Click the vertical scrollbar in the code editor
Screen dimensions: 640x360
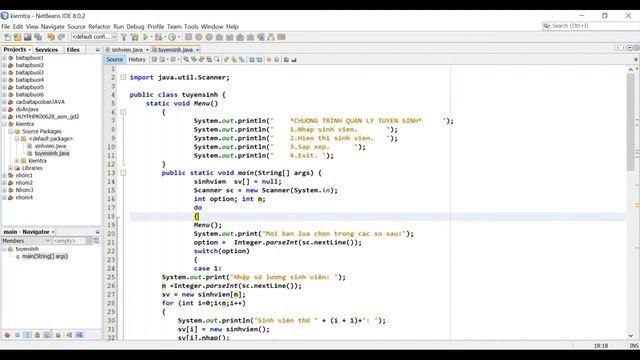[x=631, y=122]
